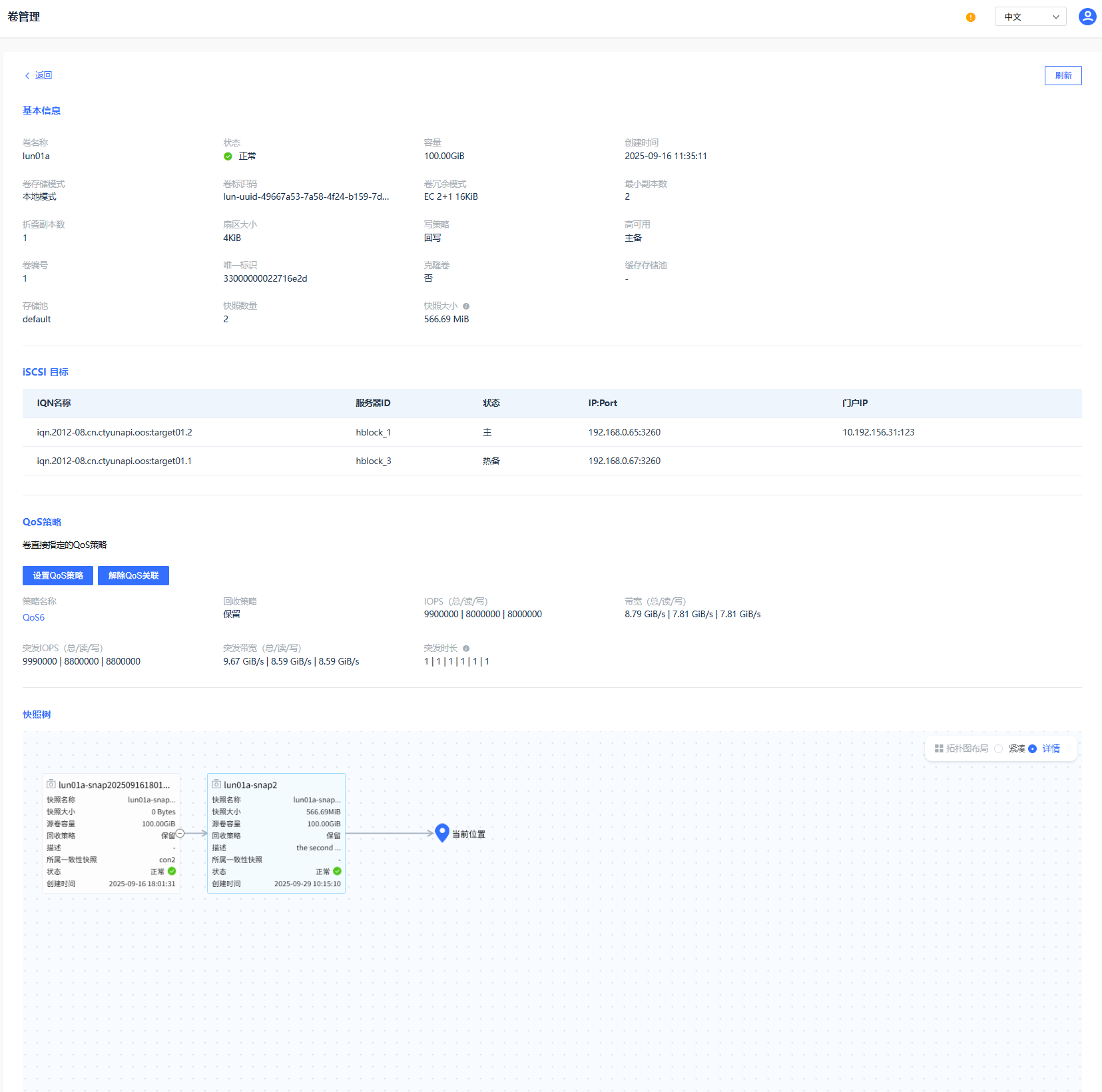Open the user account avatar menu
Image resolution: width=1102 pixels, height=1092 pixels.
(x=1087, y=17)
